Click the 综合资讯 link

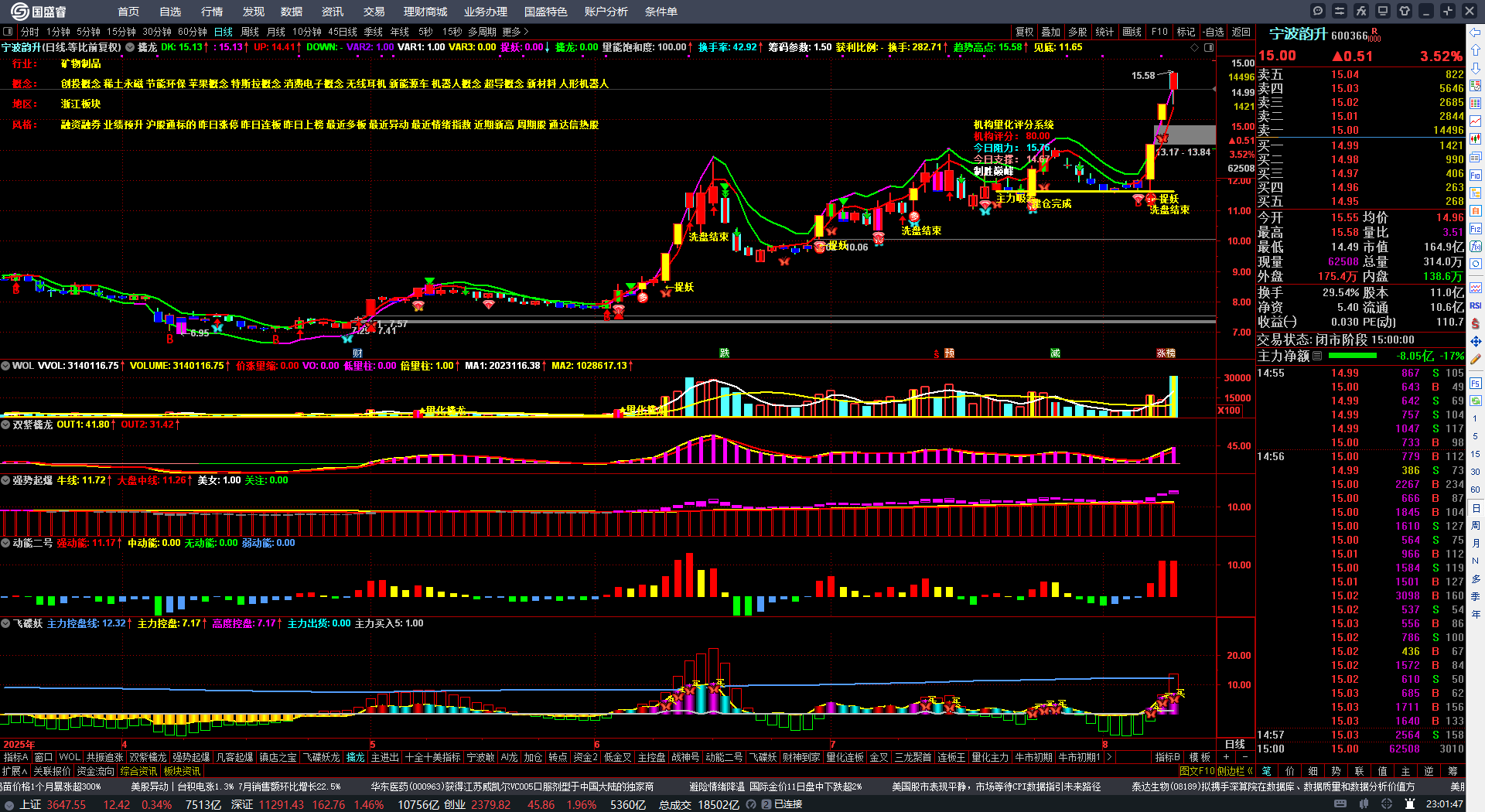[x=138, y=771]
